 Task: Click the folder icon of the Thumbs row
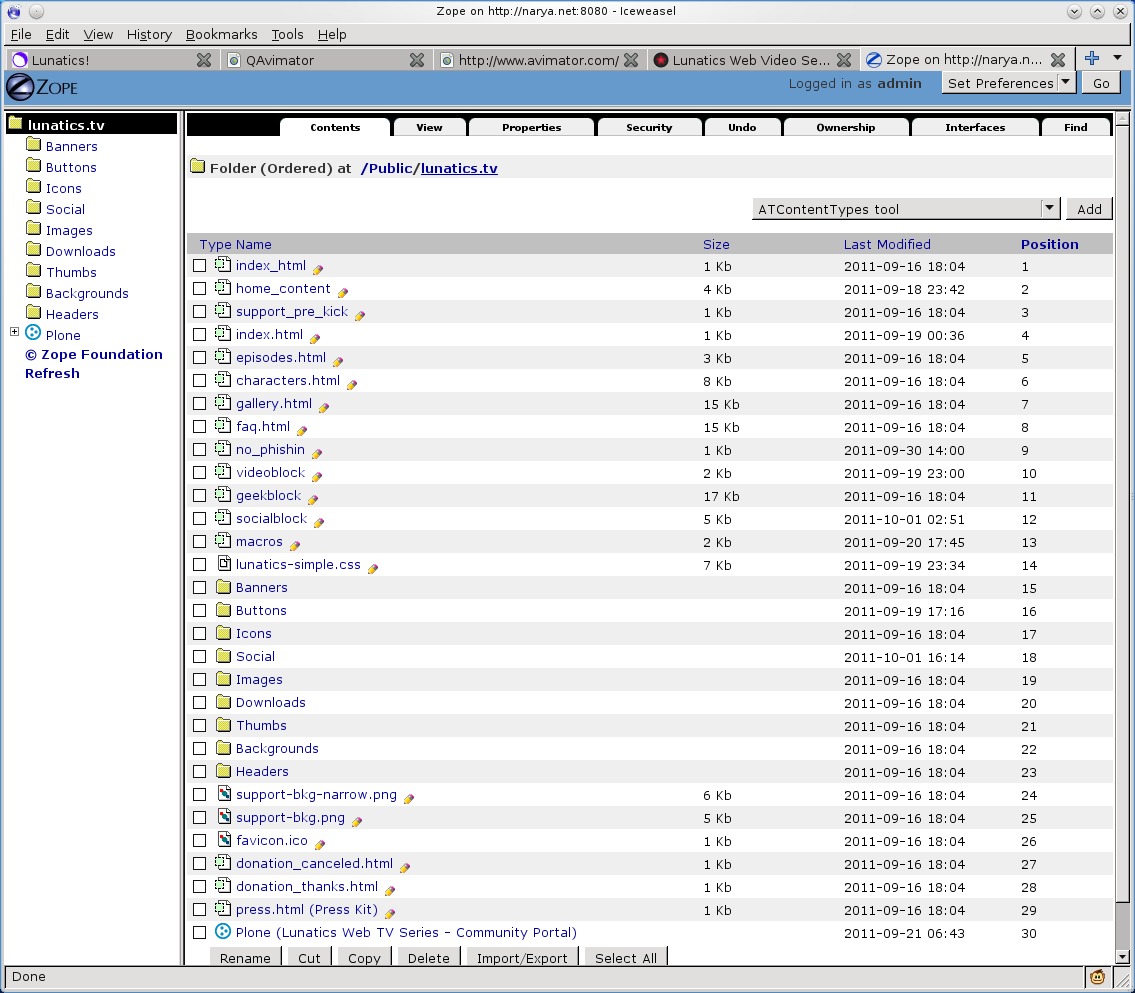click(224, 724)
